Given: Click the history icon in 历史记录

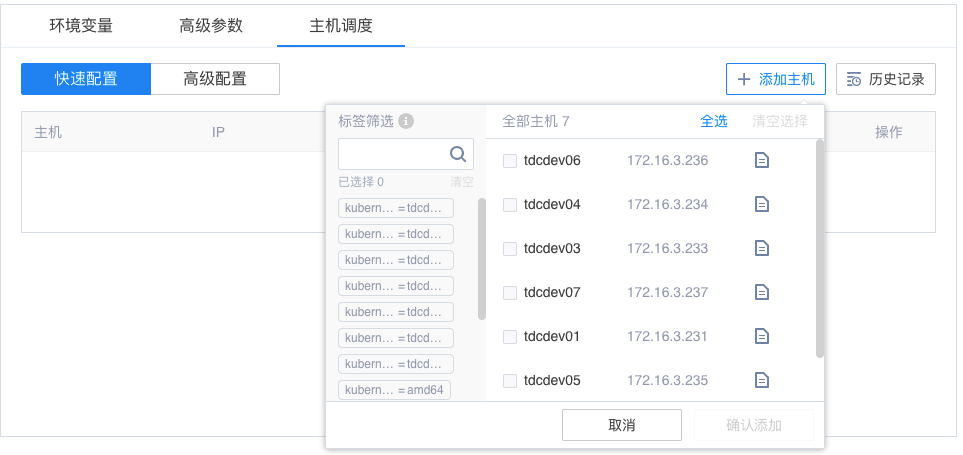Looking at the screenshot, I should point(854,79).
